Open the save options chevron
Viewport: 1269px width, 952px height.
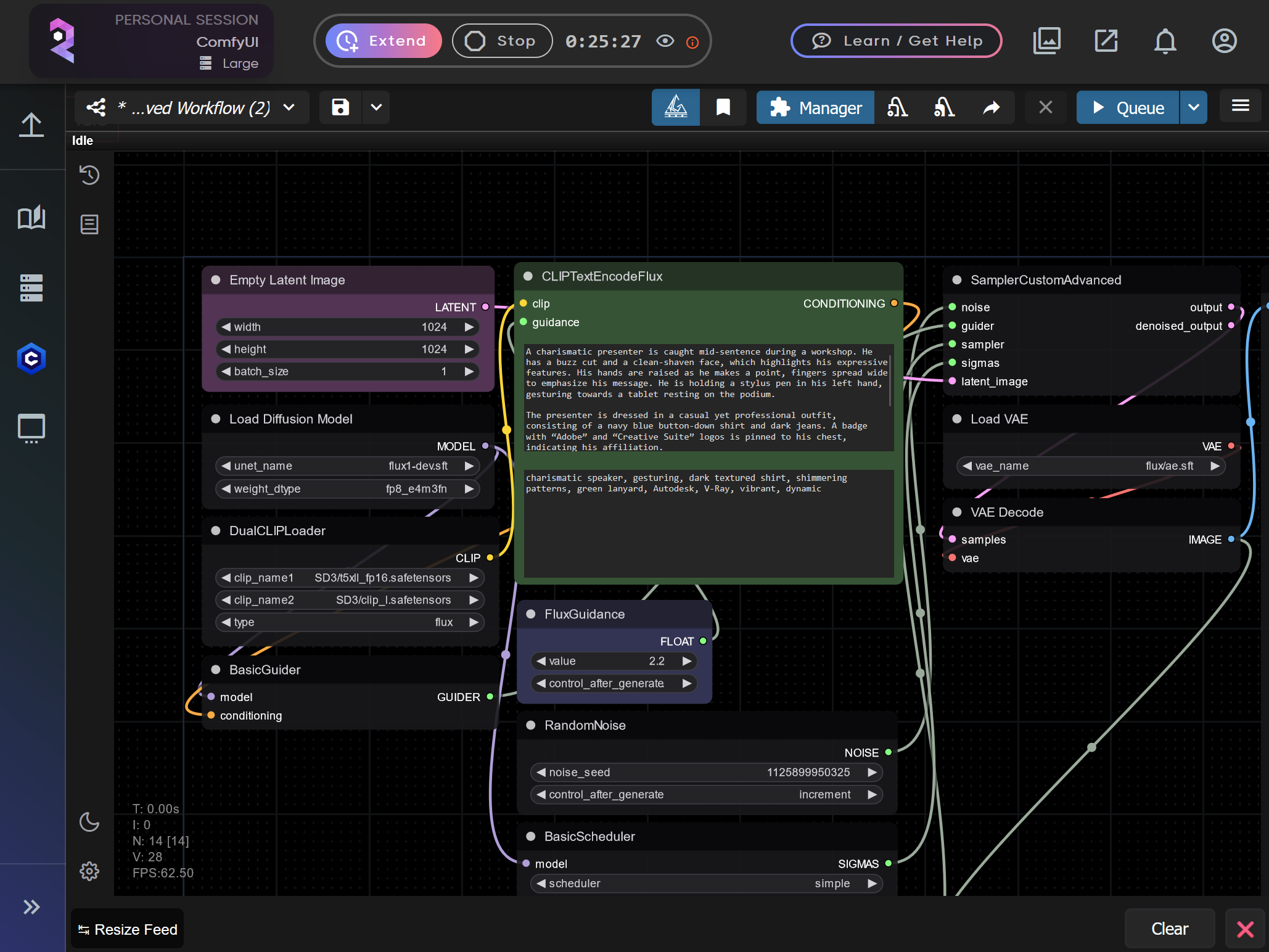[x=375, y=107]
